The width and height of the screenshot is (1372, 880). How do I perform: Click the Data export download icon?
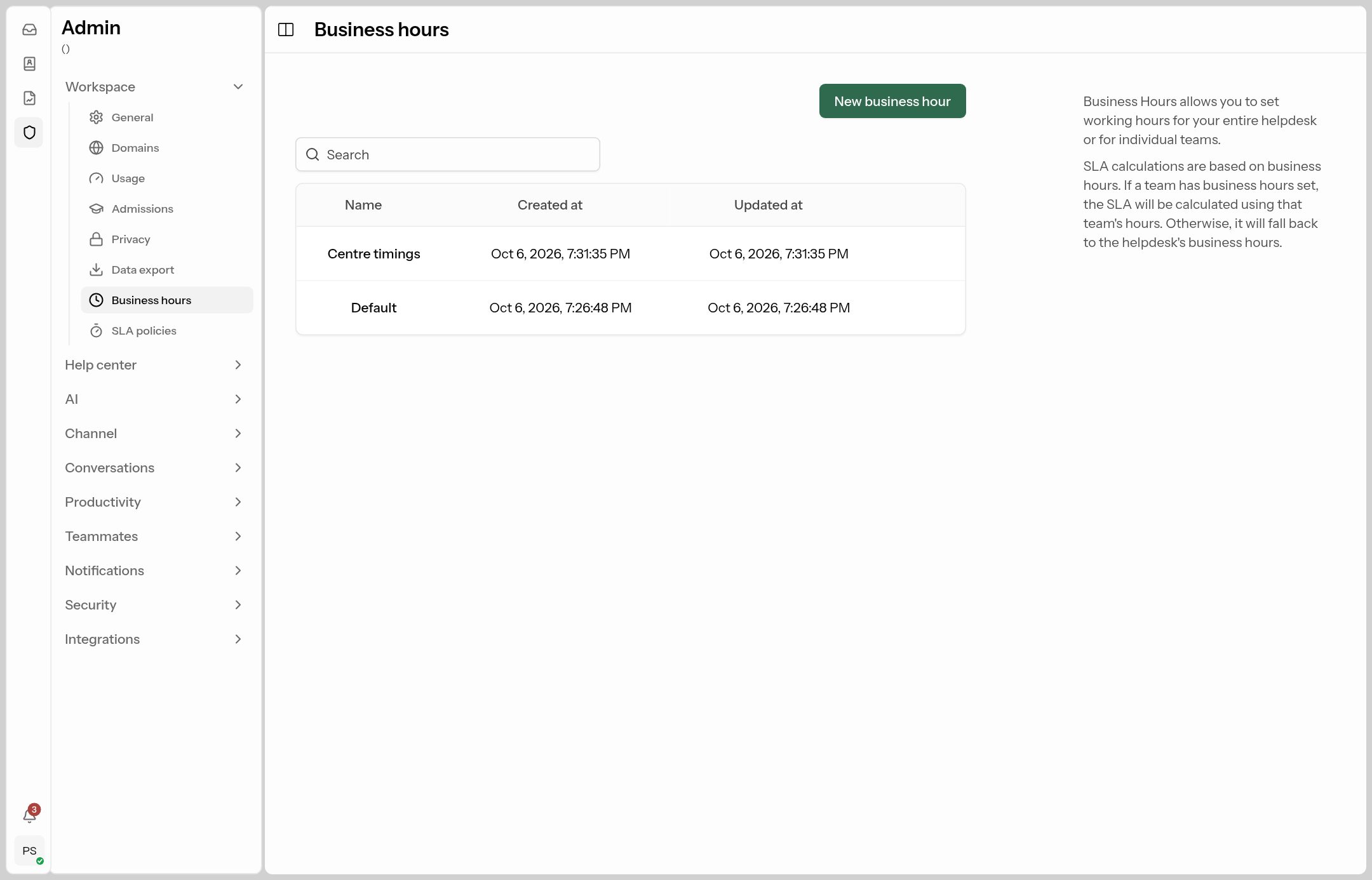96,269
